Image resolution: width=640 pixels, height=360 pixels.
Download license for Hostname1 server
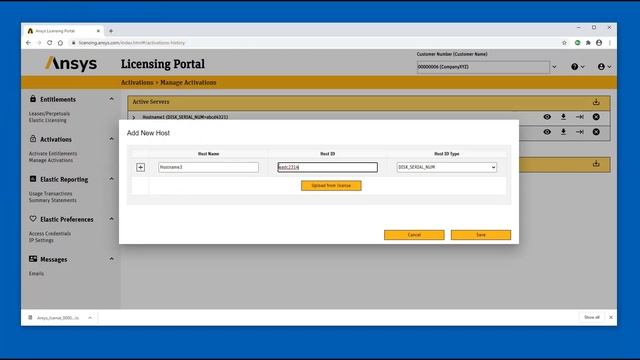[563, 117]
